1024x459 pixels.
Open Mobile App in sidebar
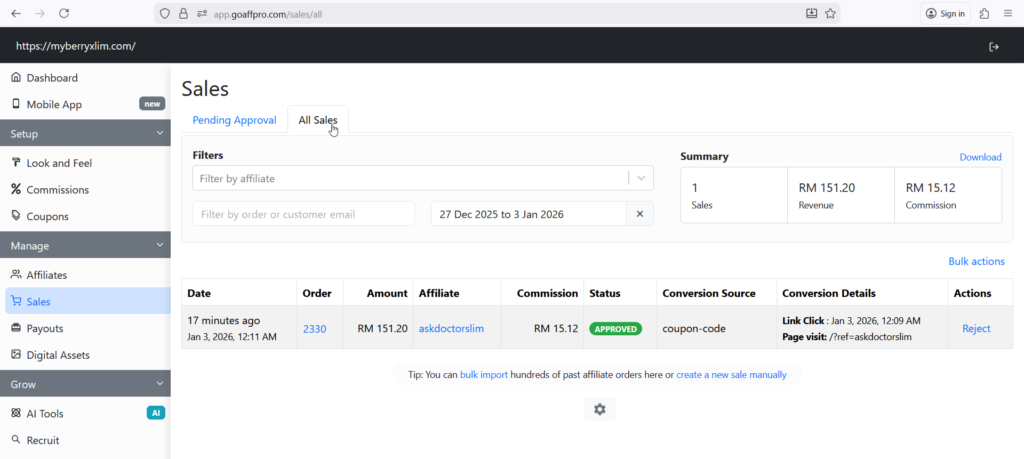coord(54,104)
